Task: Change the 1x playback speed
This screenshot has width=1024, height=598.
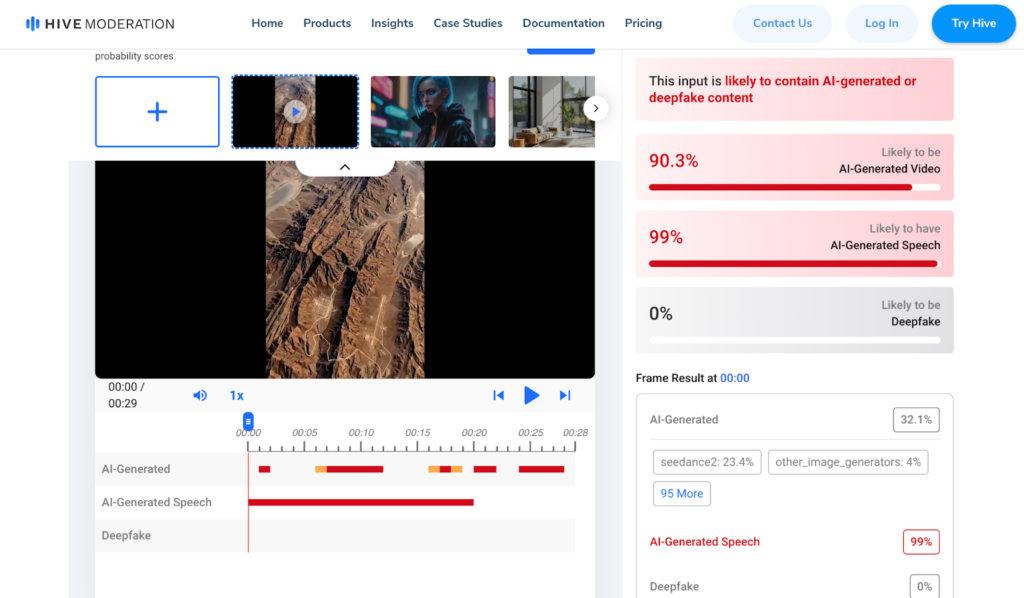Action: tap(237, 396)
